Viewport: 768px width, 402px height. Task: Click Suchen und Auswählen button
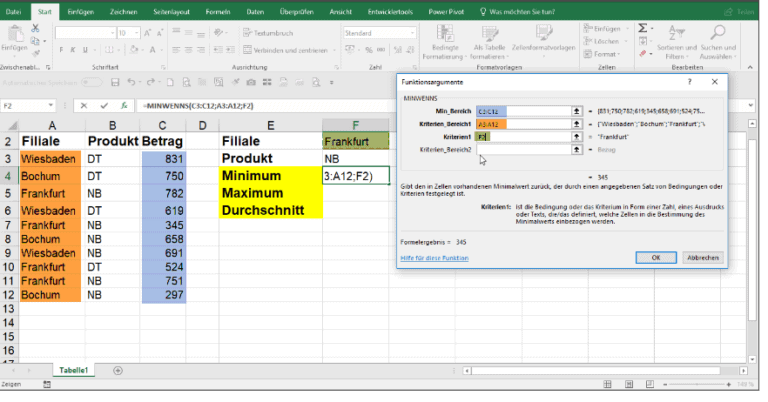[718, 42]
